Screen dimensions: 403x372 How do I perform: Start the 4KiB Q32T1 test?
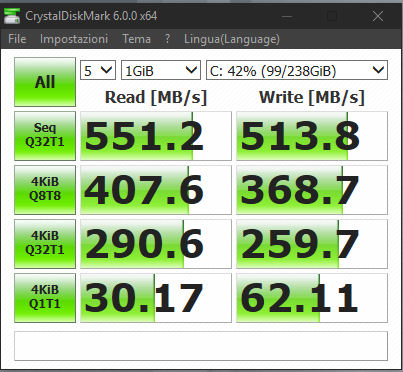pos(45,244)
